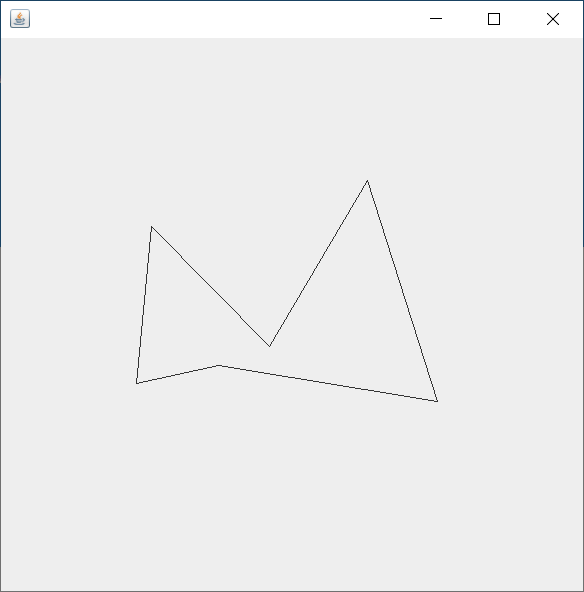Close the Java application window
The height and width of the screenshot is (592, 584).
553,18
